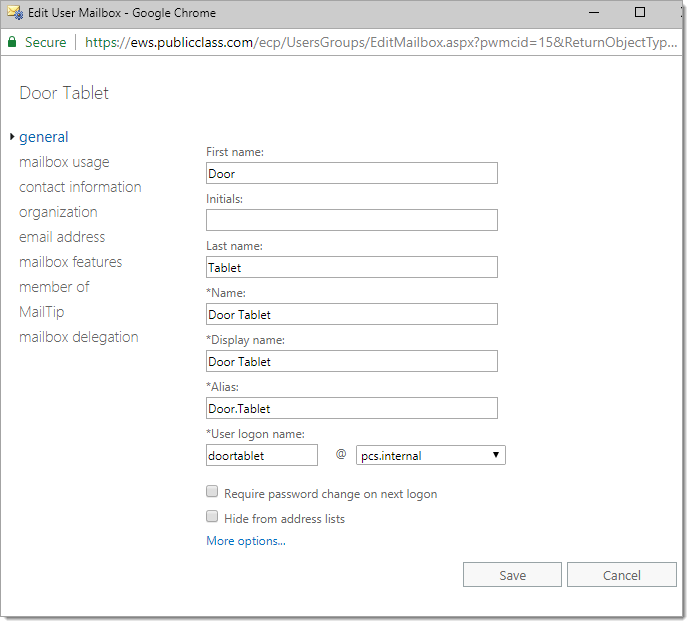Switch to mailbox usage section
This screenshot has width=691, height=625.
pos(64,162)
